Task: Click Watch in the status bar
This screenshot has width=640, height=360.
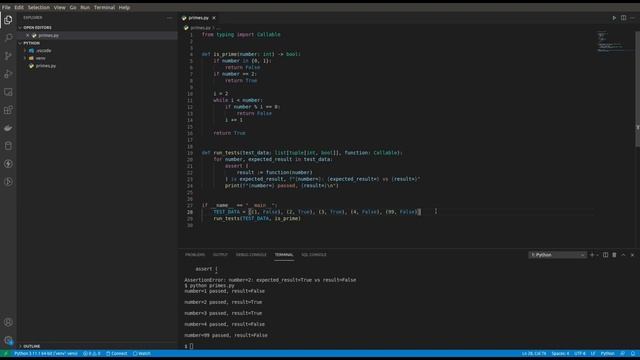Action: 142,353
